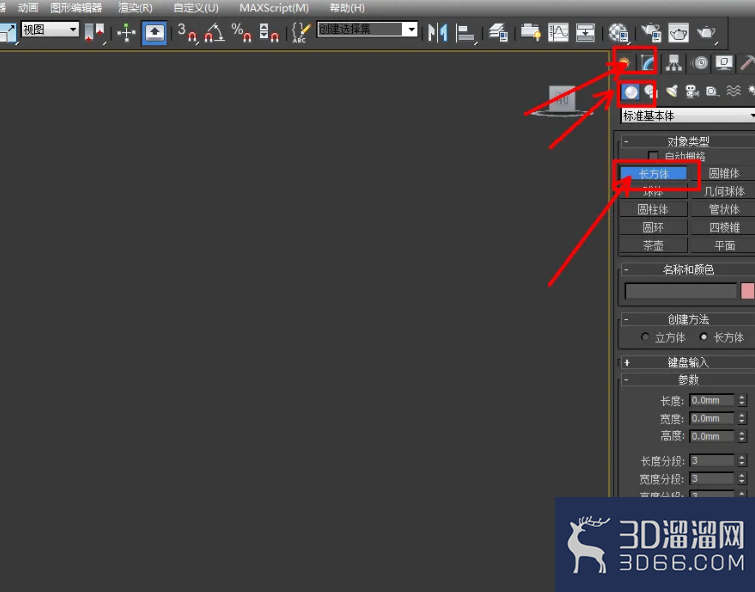Open the 标准基本体 primitive type dropdown
This screenshot has height=592, width=755.
pos(688,116)
